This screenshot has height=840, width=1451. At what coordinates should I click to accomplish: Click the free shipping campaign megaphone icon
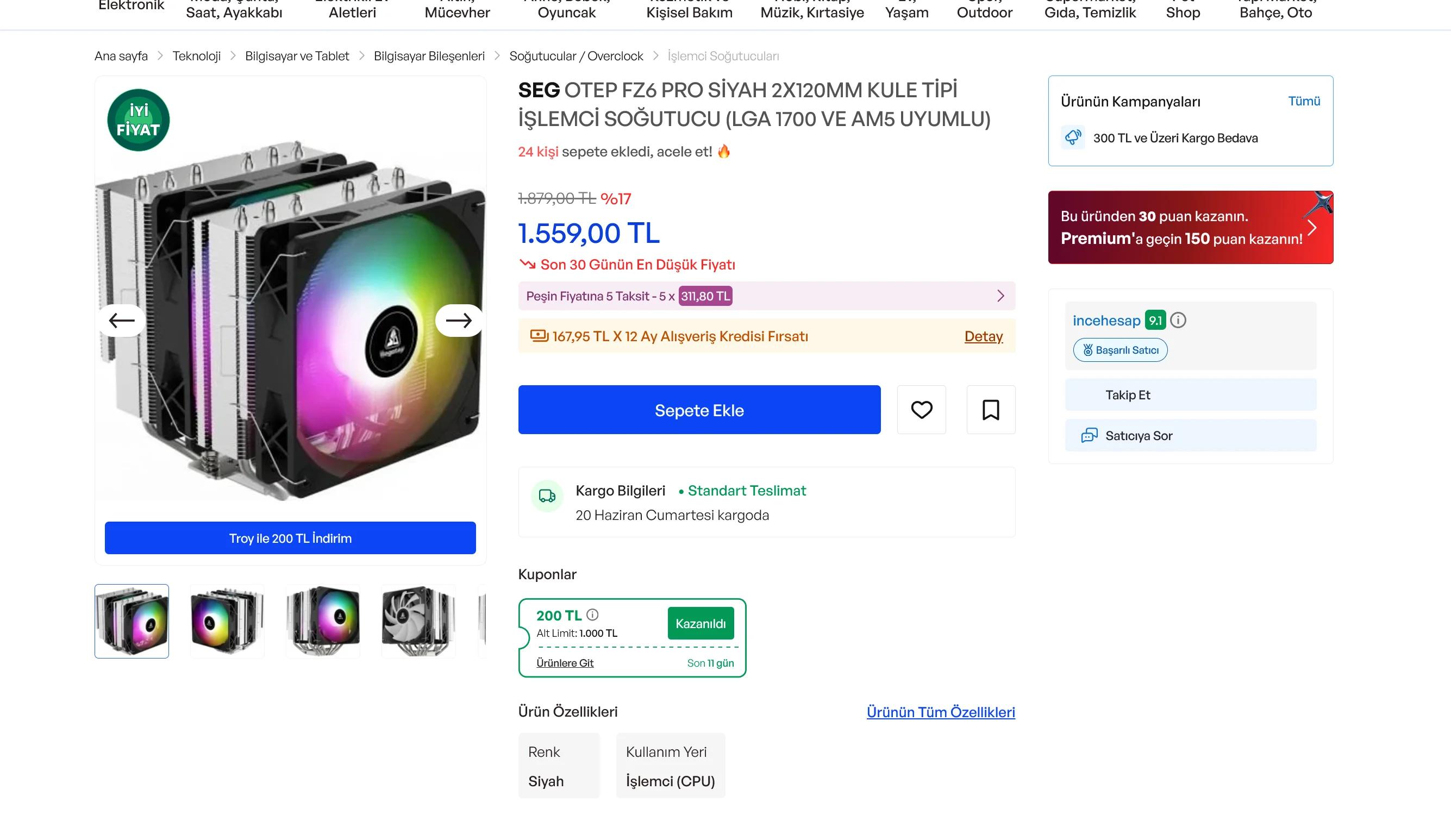point(1073,137)
